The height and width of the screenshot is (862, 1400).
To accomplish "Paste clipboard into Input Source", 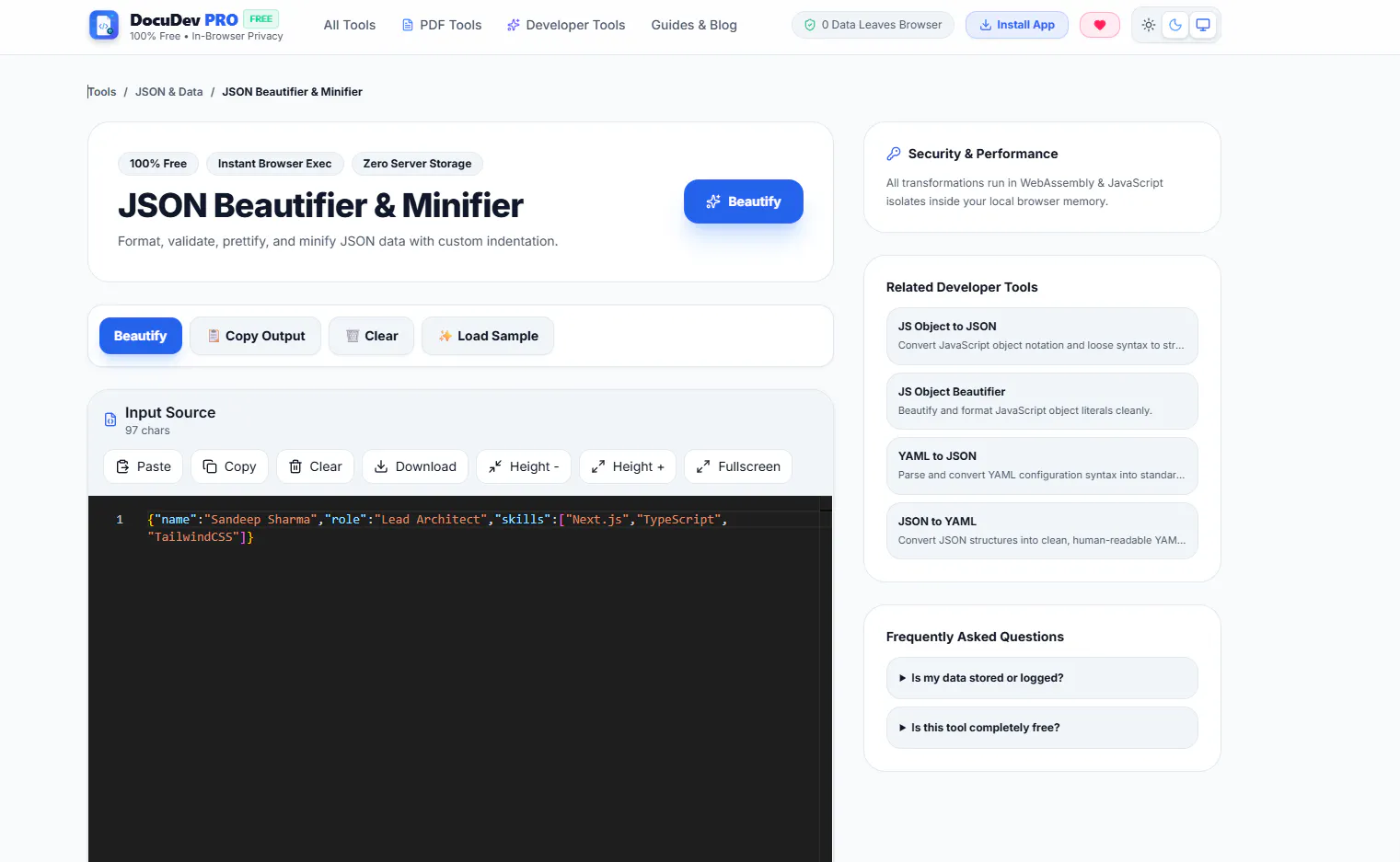I will [144, 466].
